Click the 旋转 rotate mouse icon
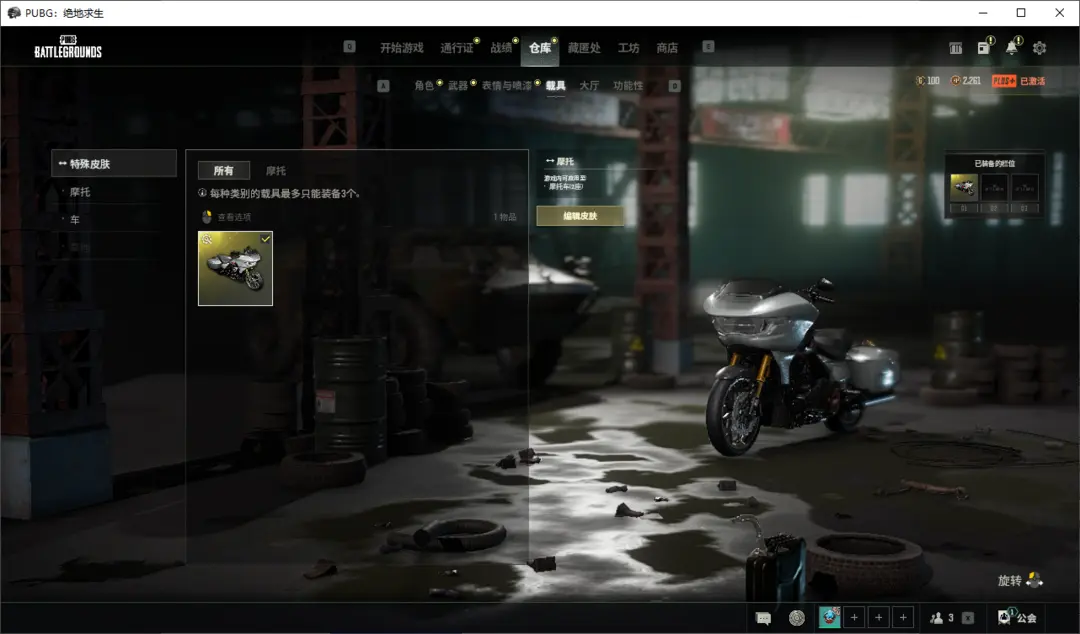 tap(1035, 580)
